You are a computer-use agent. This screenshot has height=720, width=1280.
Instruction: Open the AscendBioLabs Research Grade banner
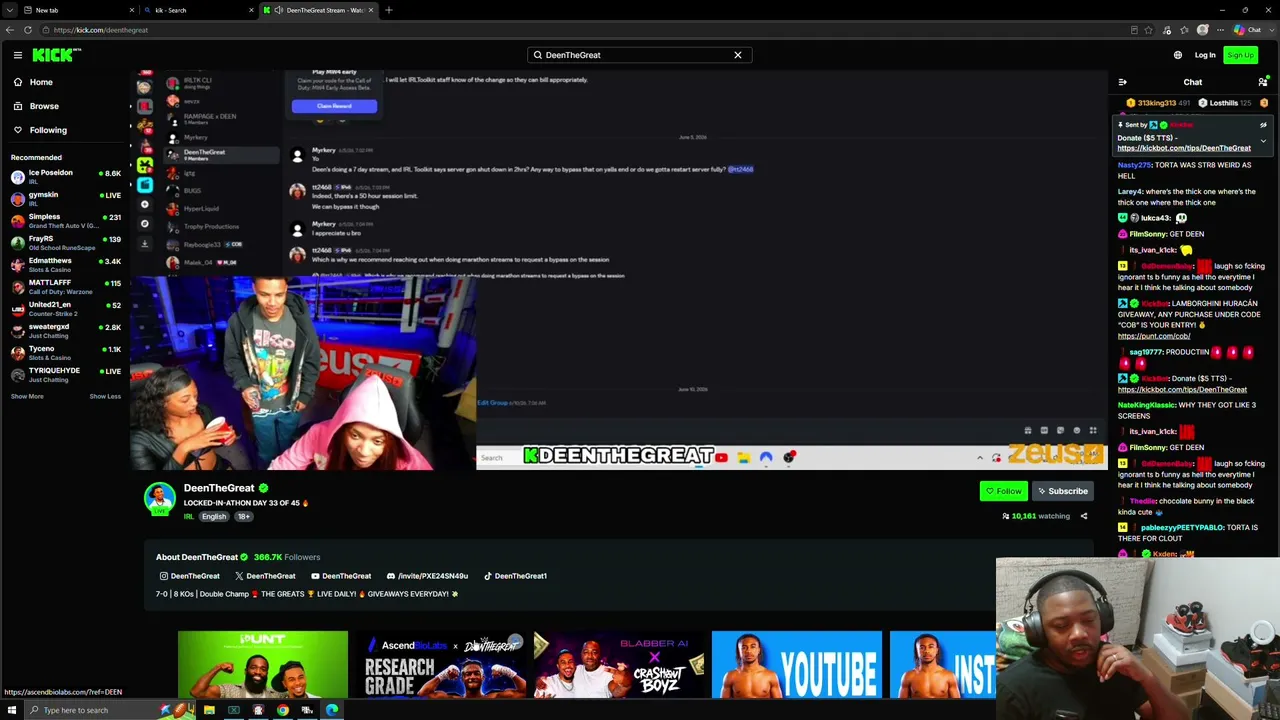(x=441, y=664)
